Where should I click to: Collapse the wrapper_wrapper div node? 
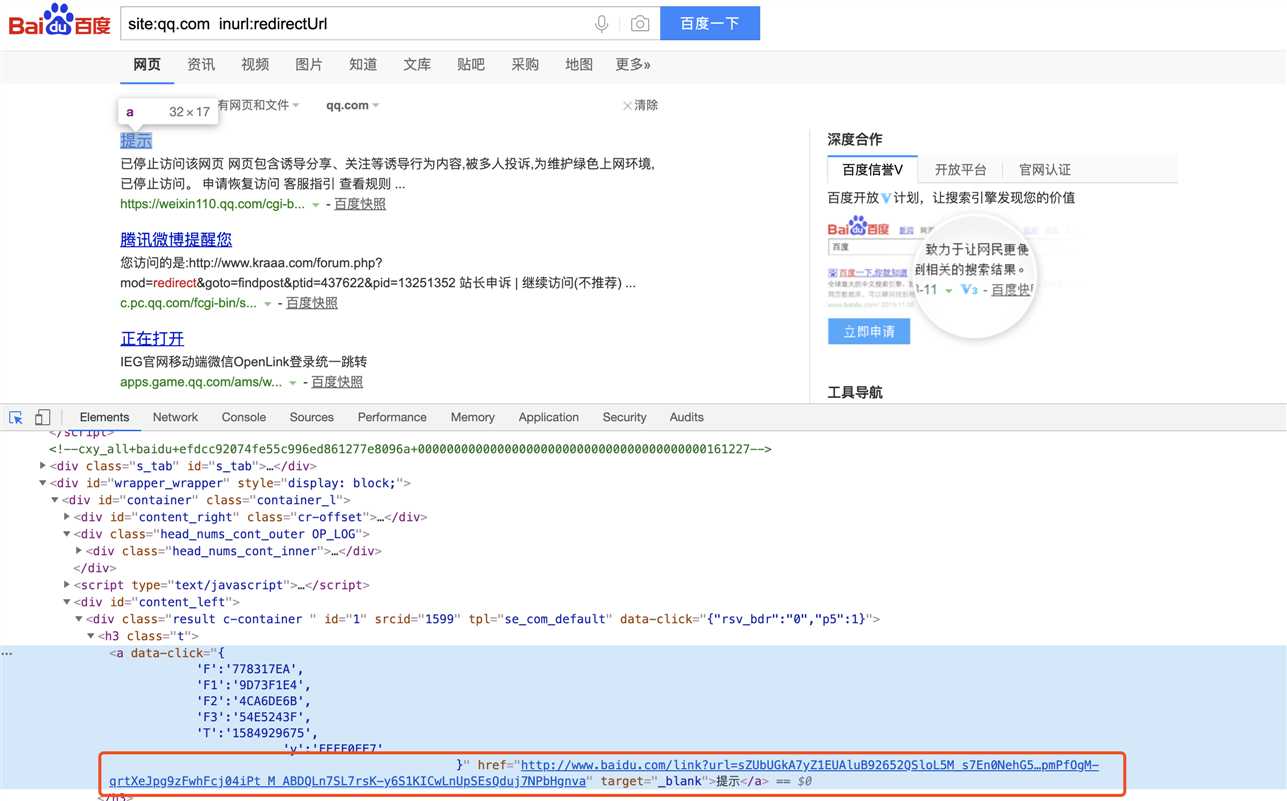coord(43,483)
